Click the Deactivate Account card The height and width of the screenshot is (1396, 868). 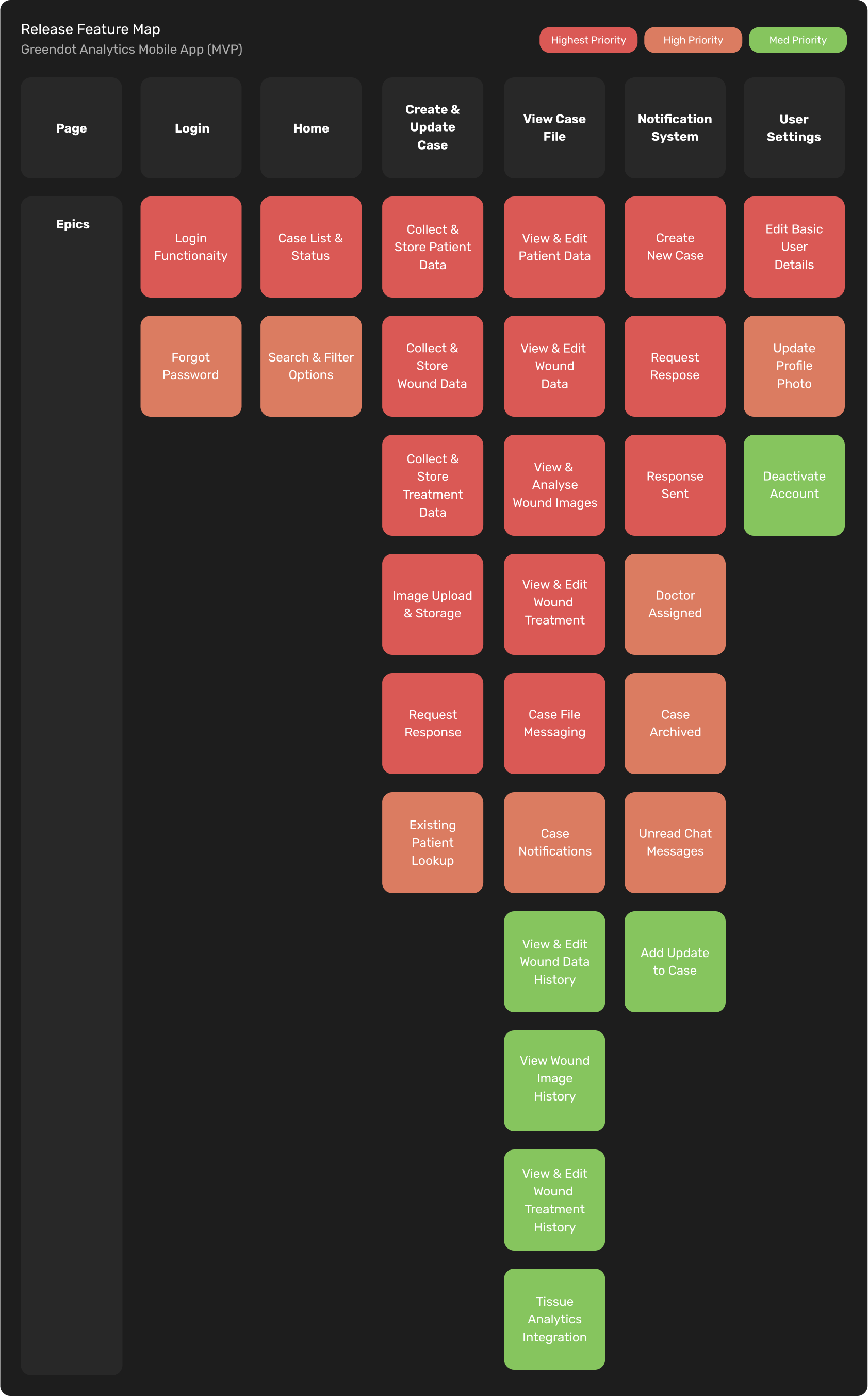click(x=793, y=485)
